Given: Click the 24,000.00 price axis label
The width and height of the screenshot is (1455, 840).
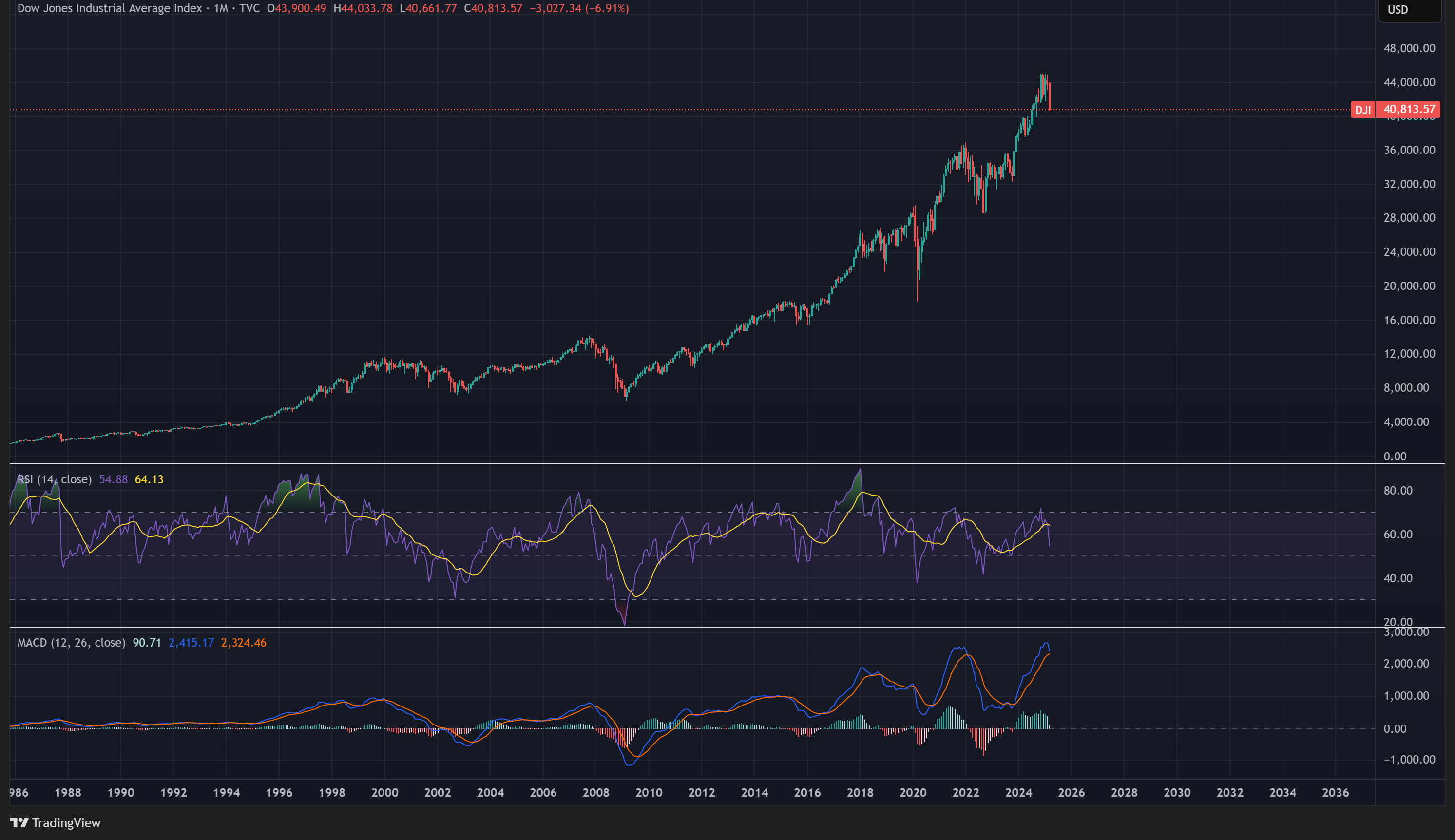Looking at the screenshot, I should coord(1409,251).
